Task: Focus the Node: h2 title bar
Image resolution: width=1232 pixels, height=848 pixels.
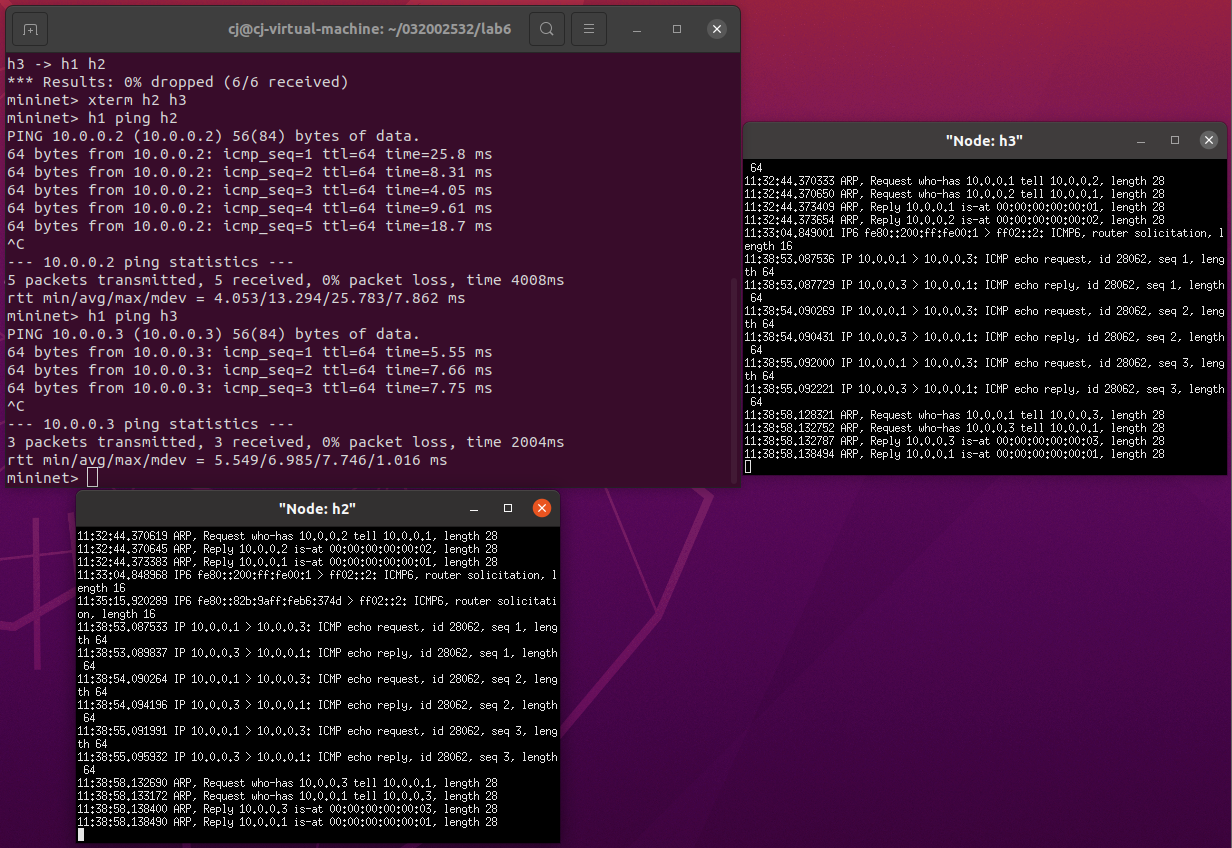Action: (x=318, y=509)
